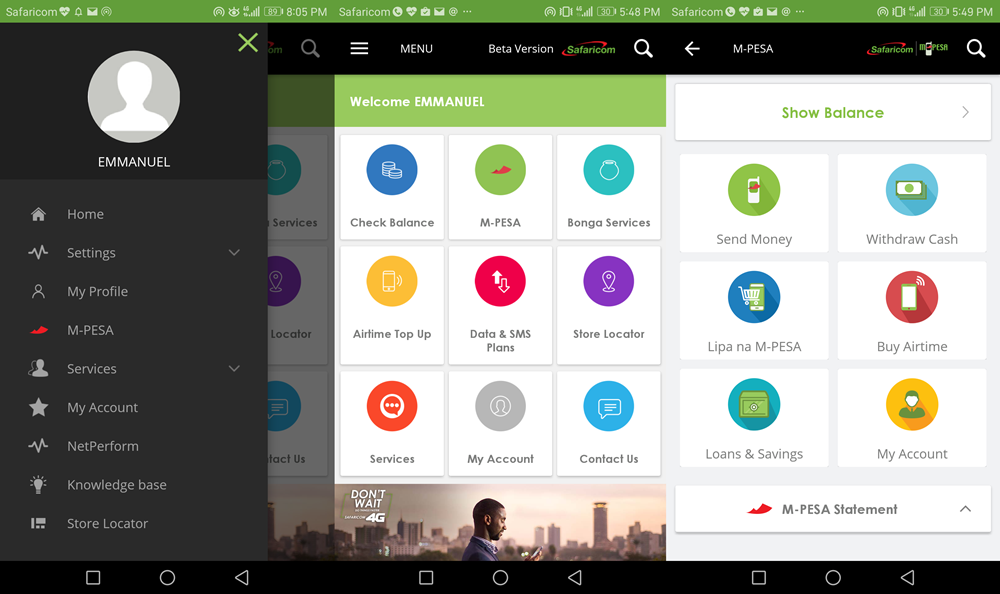Viewport: 1000px width, 594px height.
Task: Tap the profile avatar picture
Action: [134, 97]
